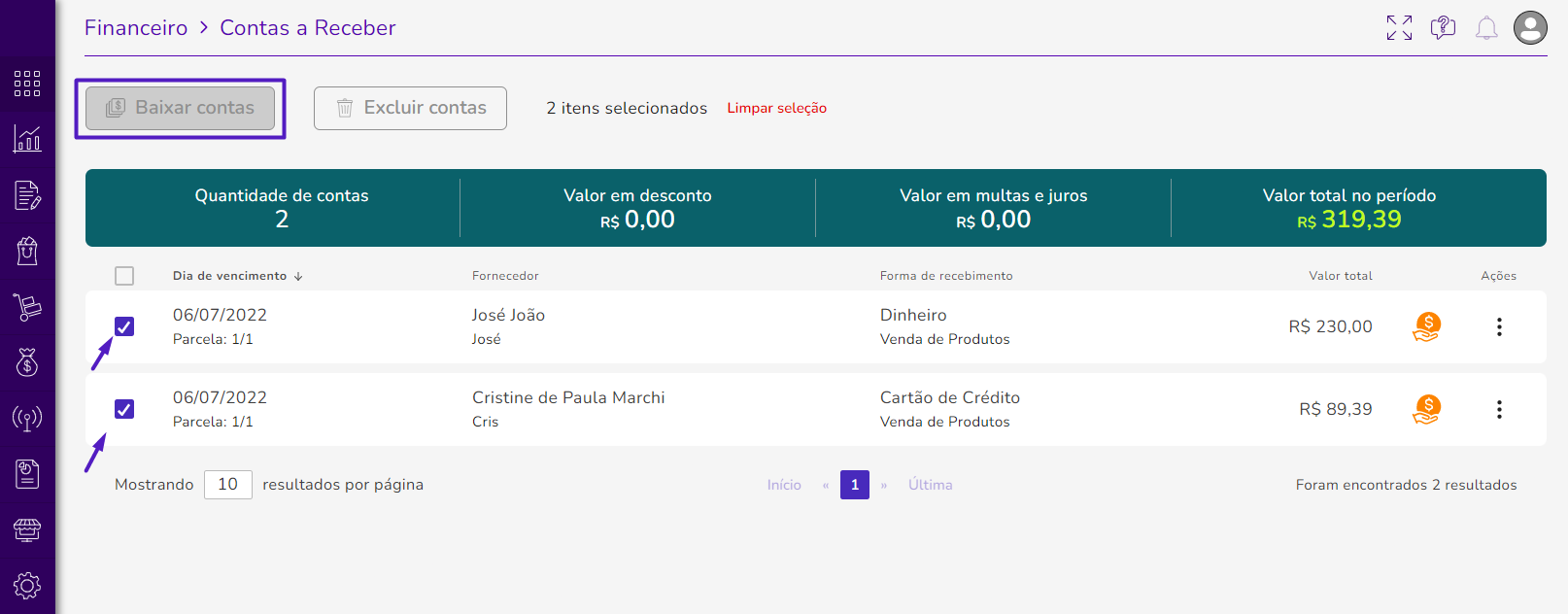Click the receive payment coin icon for José João
1568x614 pixels.
tap(1426, 326)
